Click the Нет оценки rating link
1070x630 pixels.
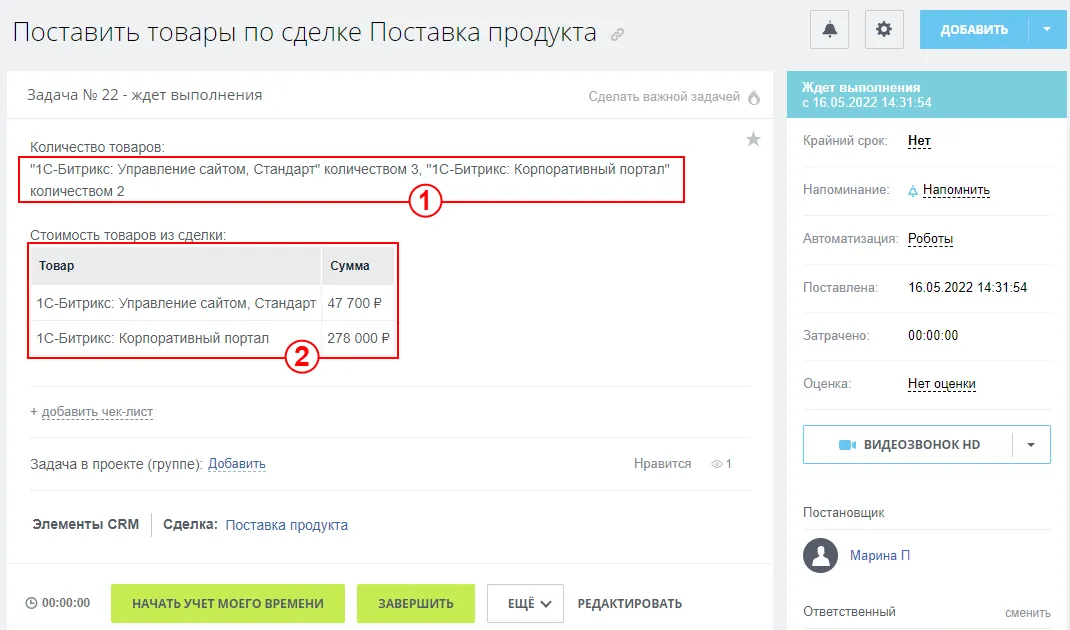pyautogui.click(x=941, y=384)
